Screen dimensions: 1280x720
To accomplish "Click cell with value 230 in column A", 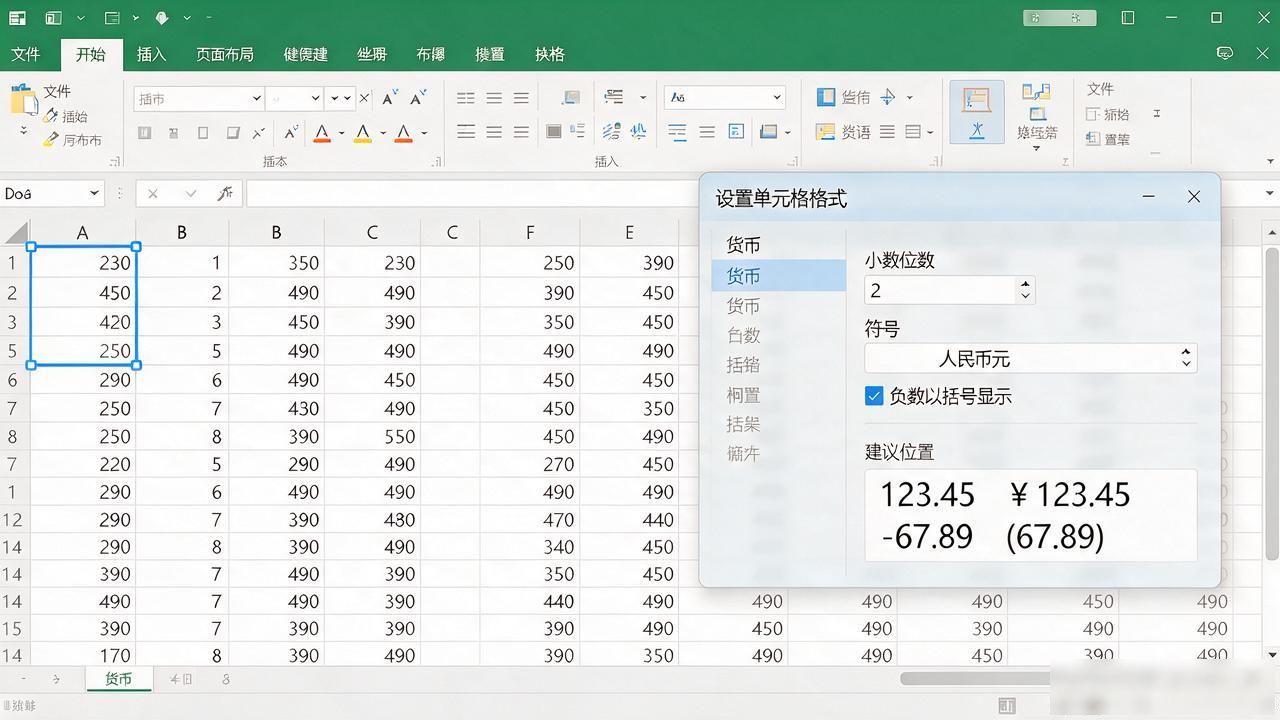I will 83,263.
